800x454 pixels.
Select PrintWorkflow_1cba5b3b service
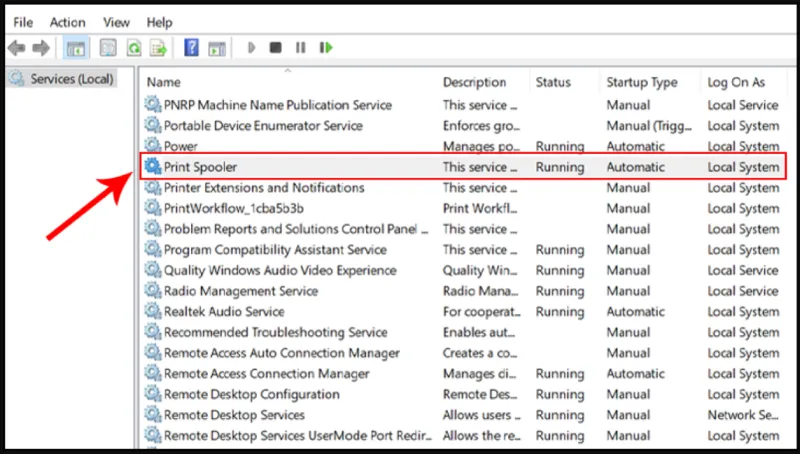234,208
